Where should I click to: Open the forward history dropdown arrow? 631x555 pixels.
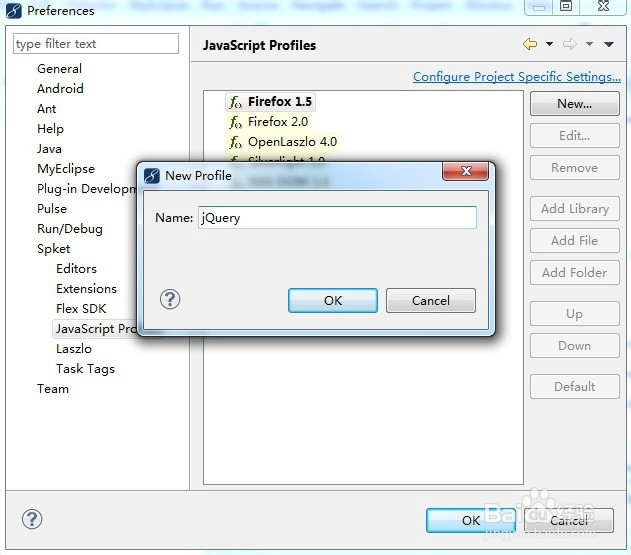(589, 44)
